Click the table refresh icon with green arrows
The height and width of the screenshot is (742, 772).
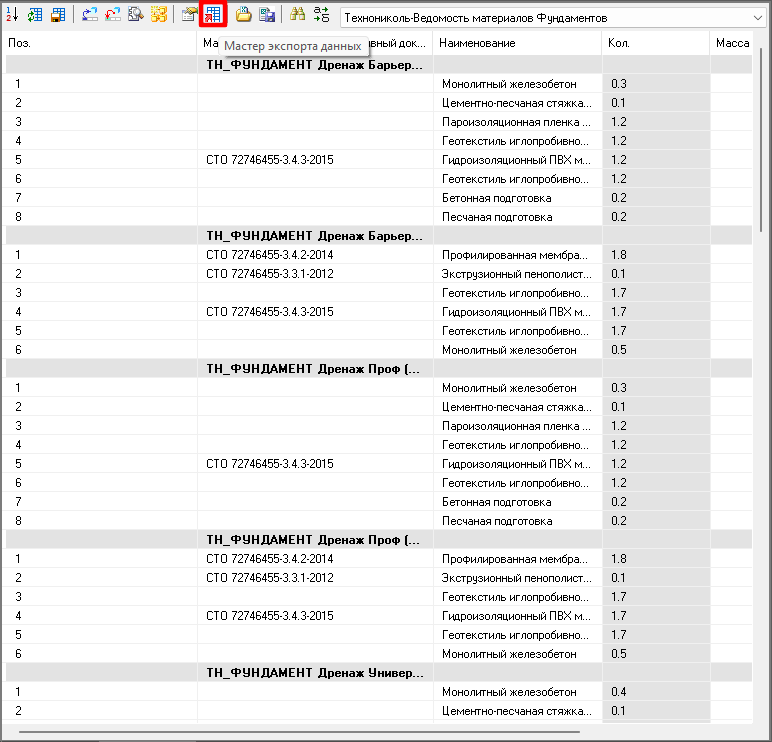click(x=35, y=15)
